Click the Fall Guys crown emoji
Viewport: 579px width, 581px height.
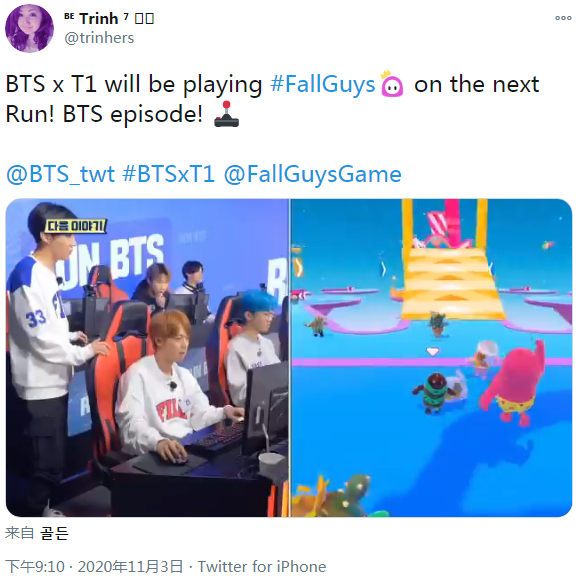click(x=392, y=84)
